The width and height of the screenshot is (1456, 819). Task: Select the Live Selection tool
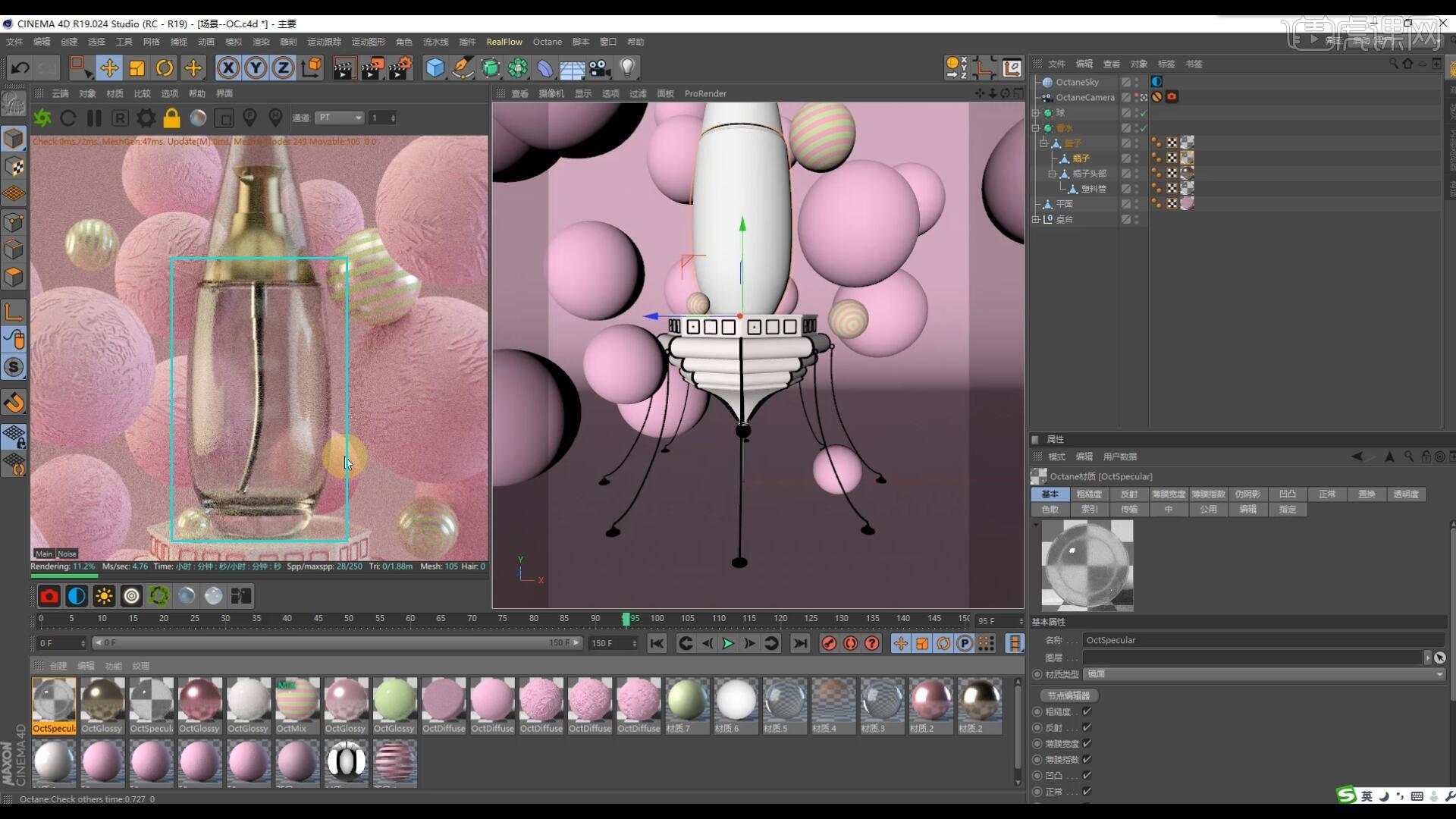[x=80, y=67]
